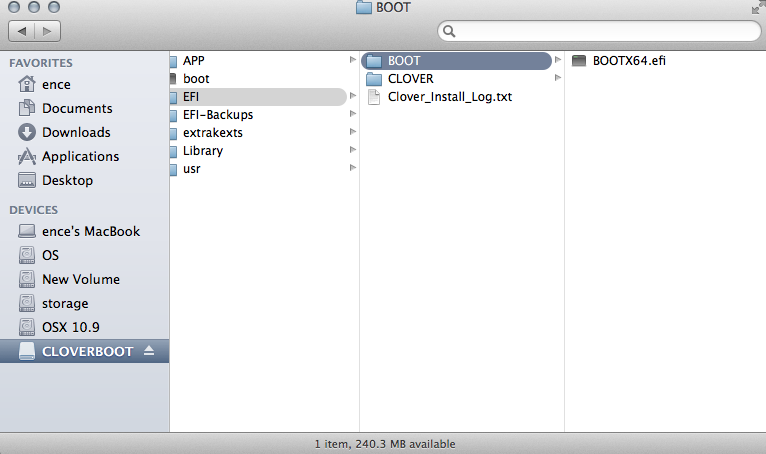Select the OS drive icon
The image size is (766, 454).
[27, 255]
